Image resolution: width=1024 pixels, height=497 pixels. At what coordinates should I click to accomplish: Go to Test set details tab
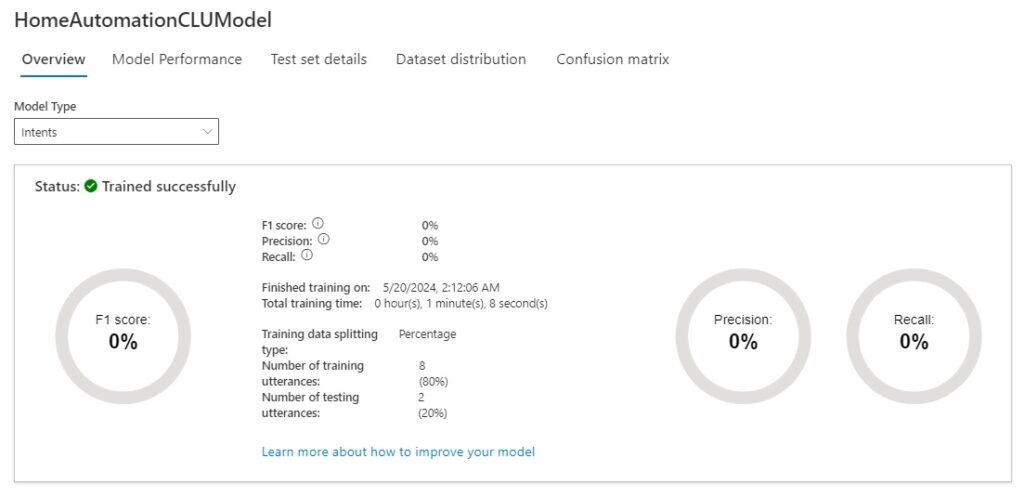coord(318,59)
